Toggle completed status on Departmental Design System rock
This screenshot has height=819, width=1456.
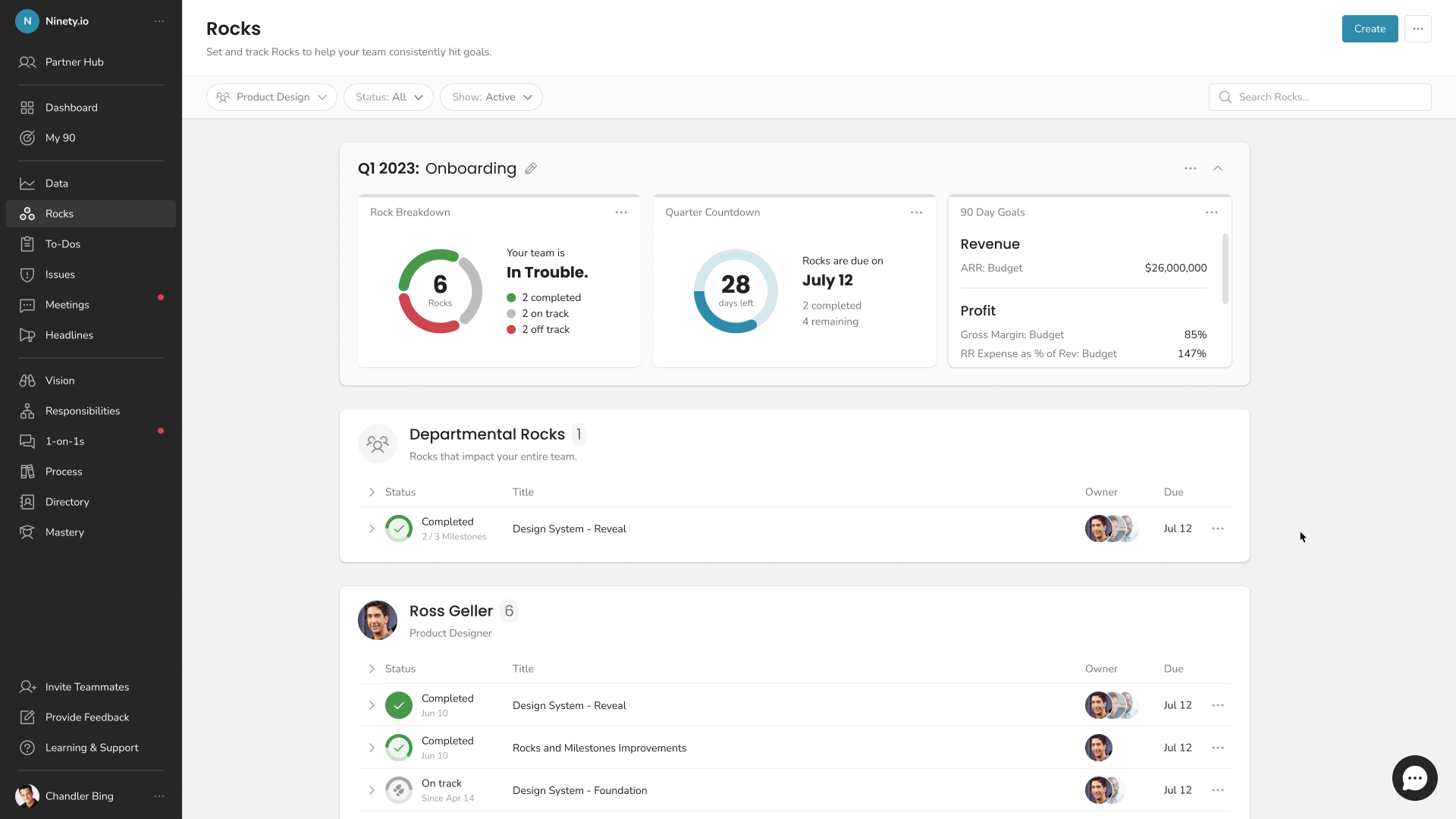pyautogui.click(x=399, y=529)
